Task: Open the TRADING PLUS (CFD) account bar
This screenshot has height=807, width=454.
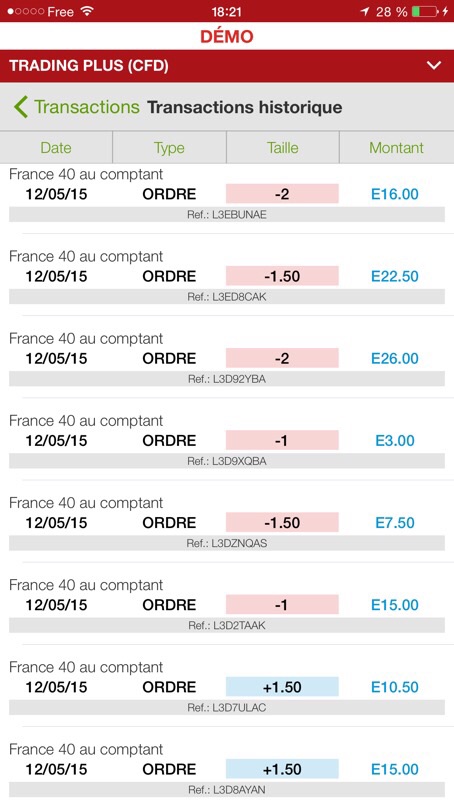Action: [227, 66]
